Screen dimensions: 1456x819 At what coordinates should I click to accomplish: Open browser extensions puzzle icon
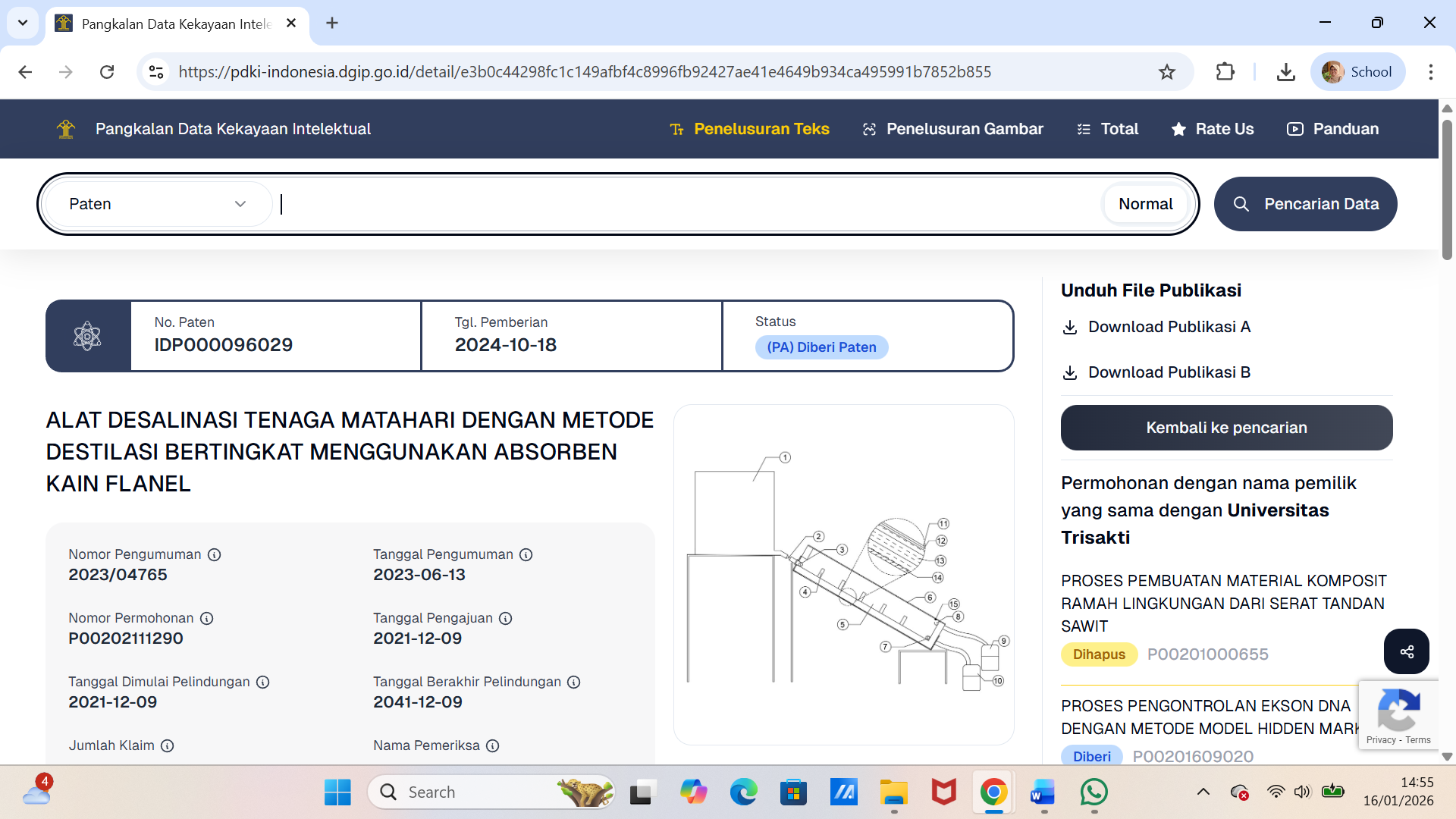pos(1225,72)
